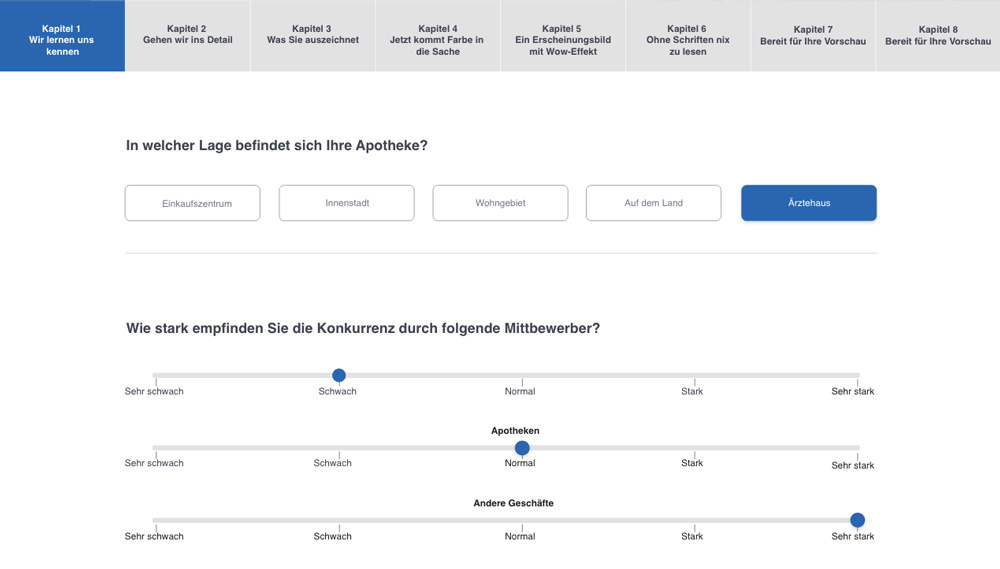The width and height of the screenshot is (1000, 569).
Task: Select the Innenstadt location option
Action: (346, 203)
